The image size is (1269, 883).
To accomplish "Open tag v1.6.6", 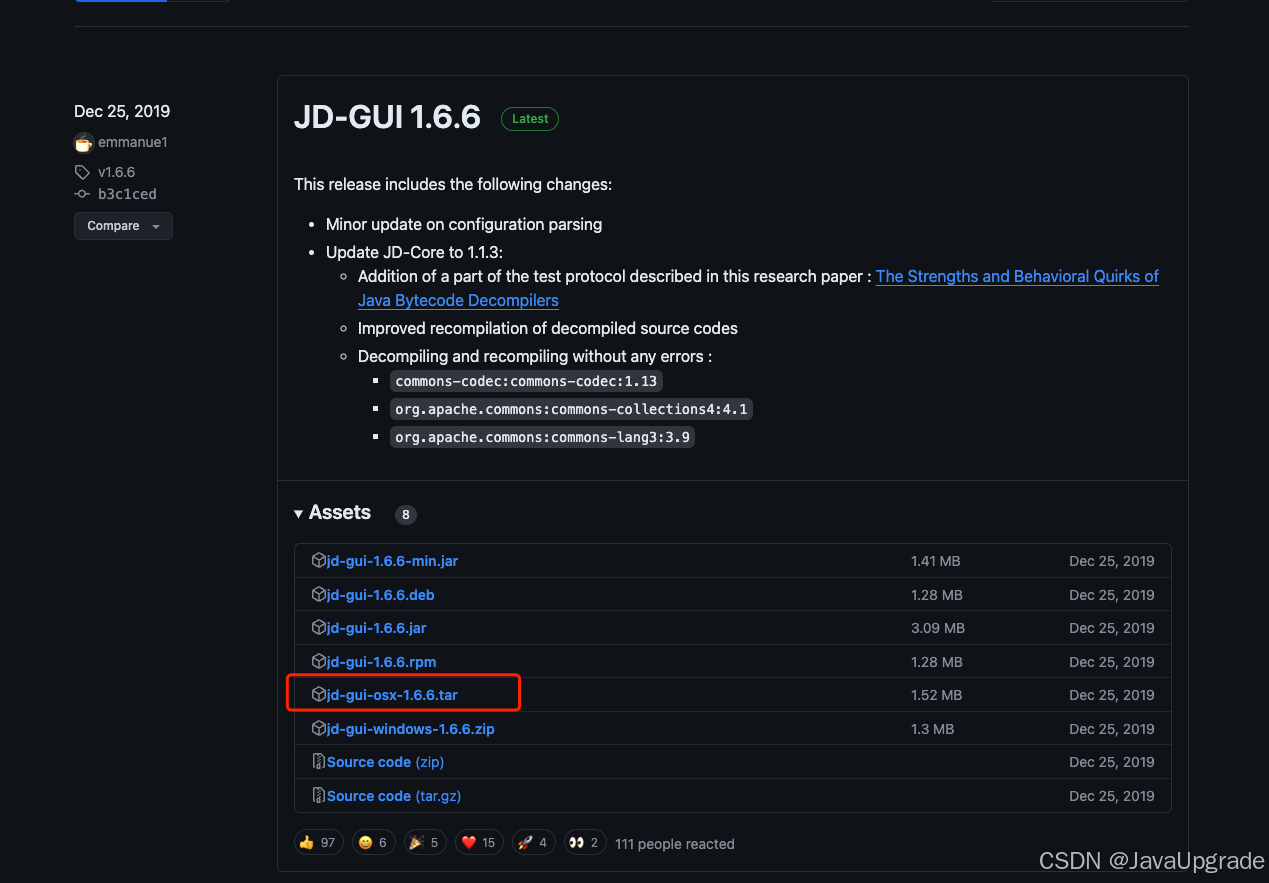I will click(x=116, y=172).
